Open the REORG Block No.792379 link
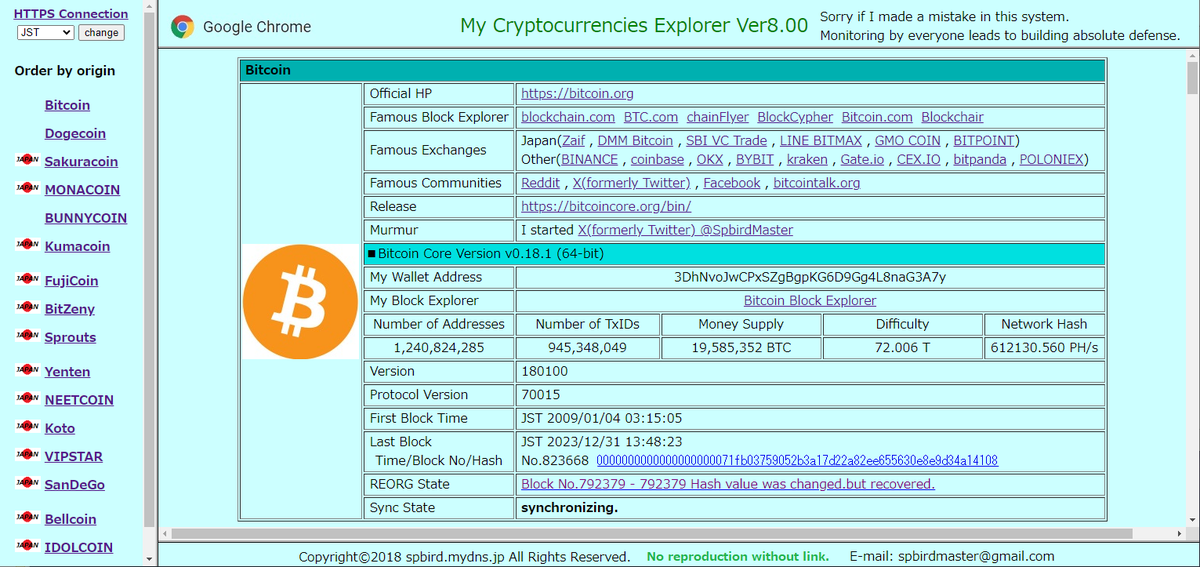1200x567 pixels. (x=728, y=484)
